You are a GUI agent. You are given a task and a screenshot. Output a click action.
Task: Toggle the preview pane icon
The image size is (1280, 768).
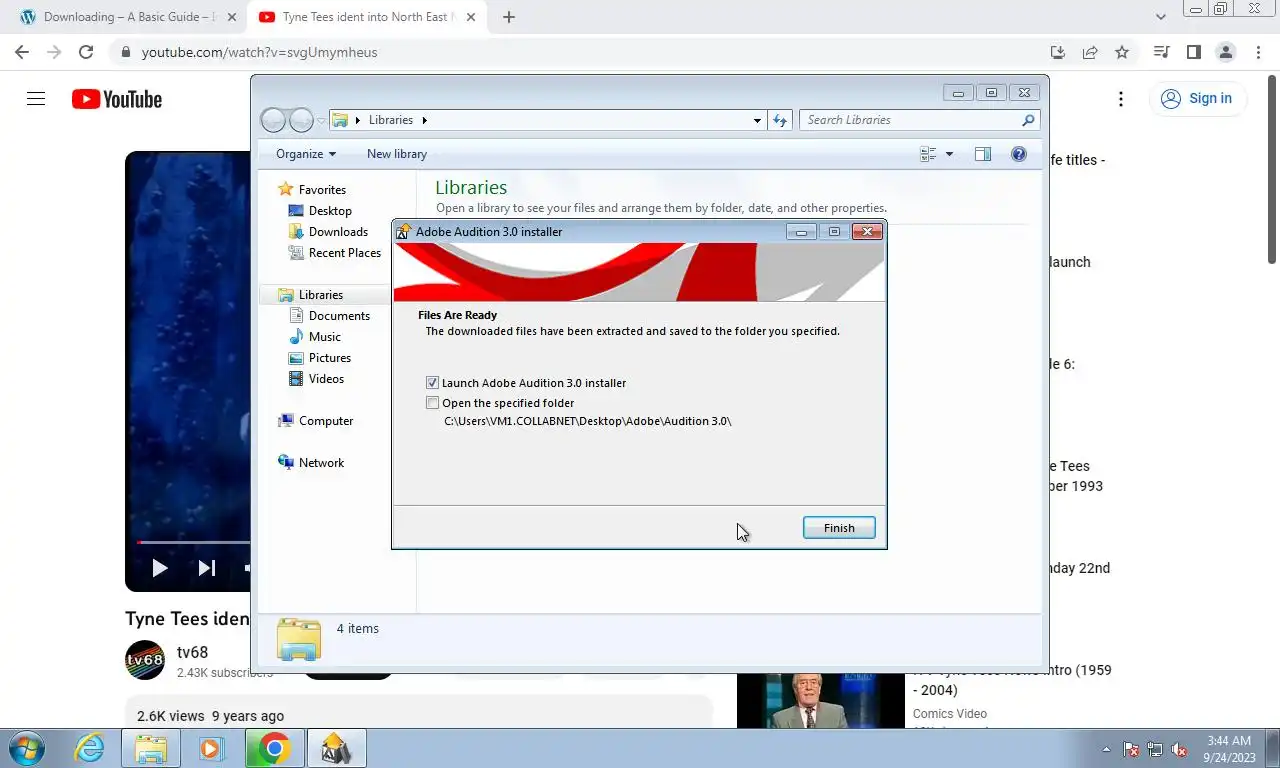(x=983, y=154)
